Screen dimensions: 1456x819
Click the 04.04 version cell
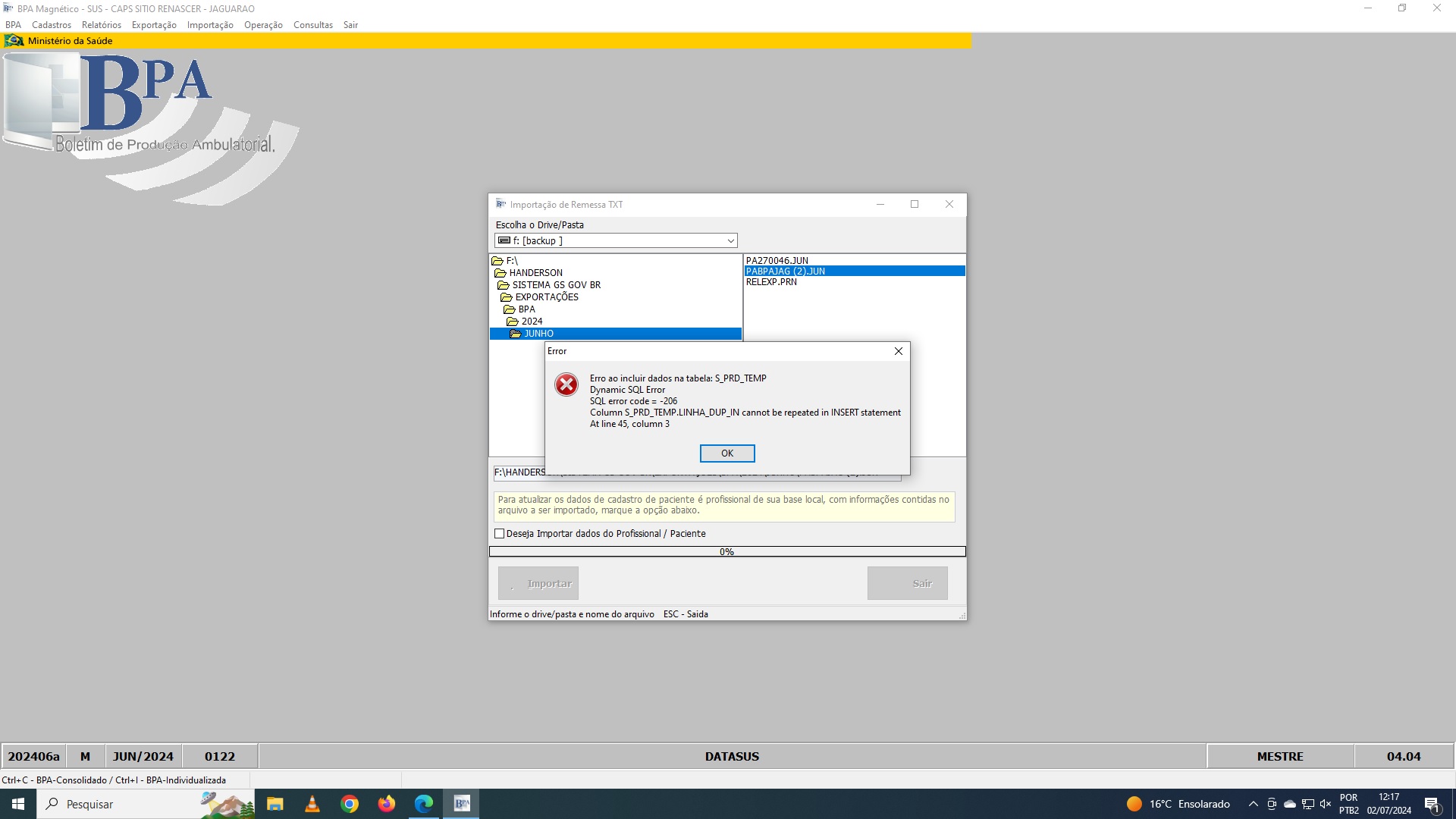click(1404, 757)
